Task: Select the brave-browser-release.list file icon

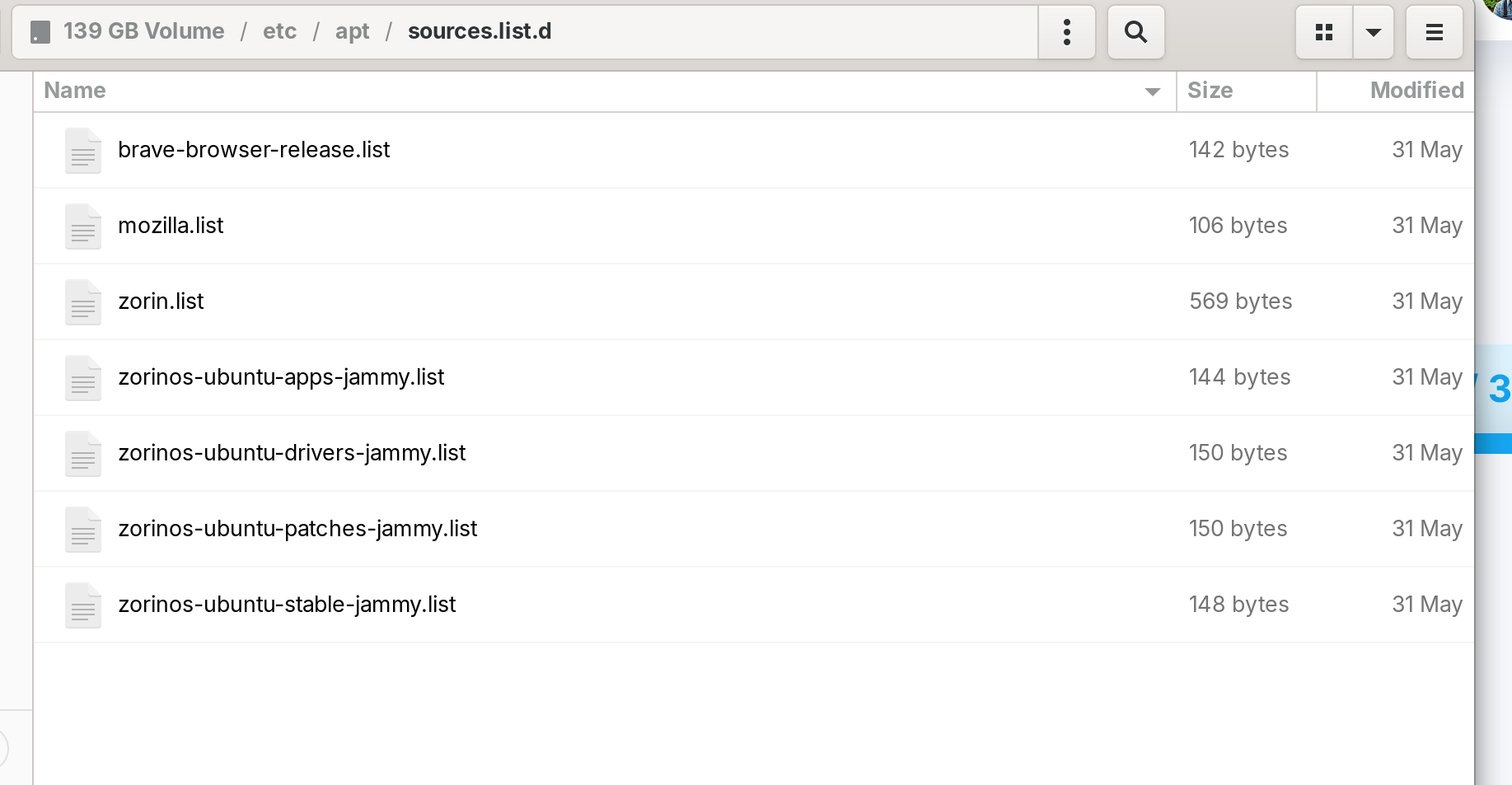Action: (x=83, y=151)
